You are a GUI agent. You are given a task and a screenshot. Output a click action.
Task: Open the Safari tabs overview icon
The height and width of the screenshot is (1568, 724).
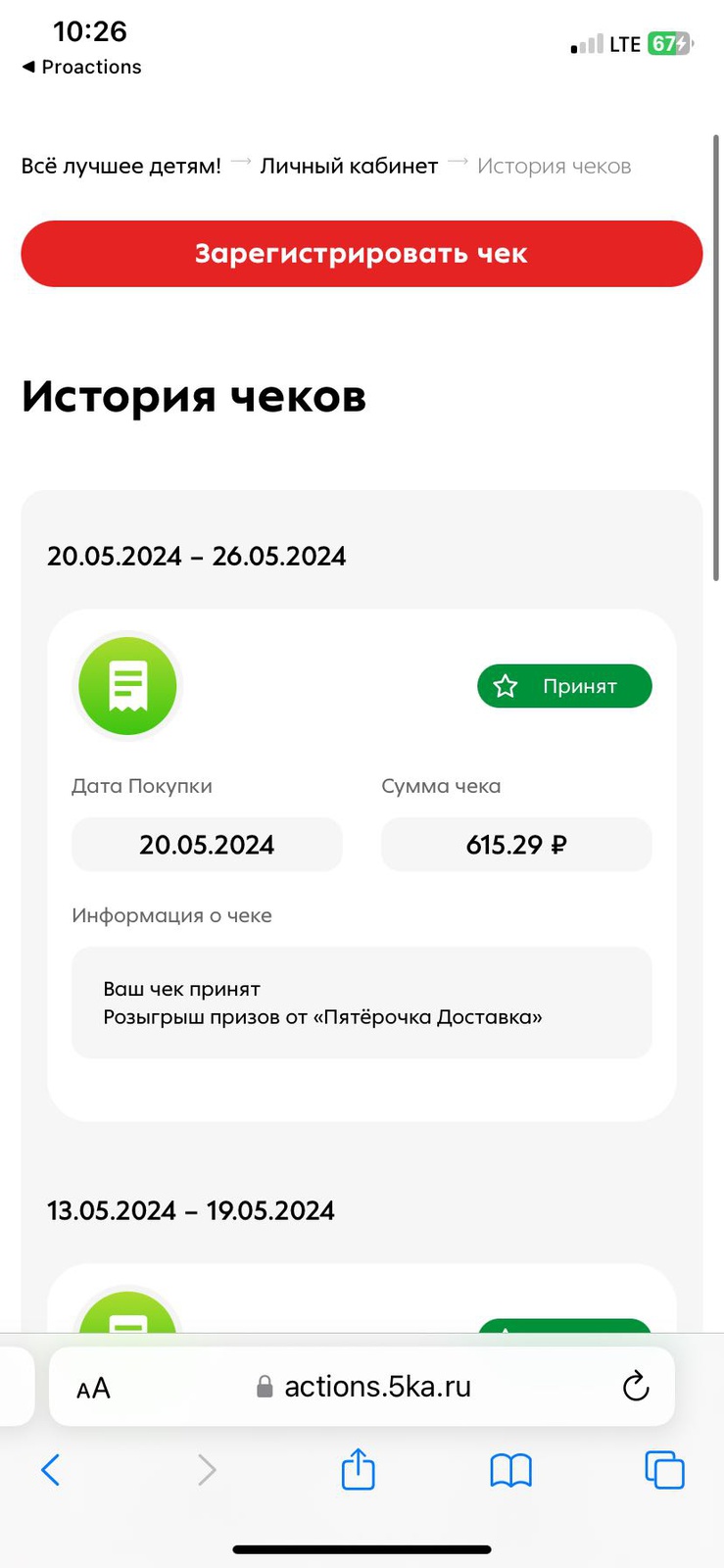[664, 1470]
